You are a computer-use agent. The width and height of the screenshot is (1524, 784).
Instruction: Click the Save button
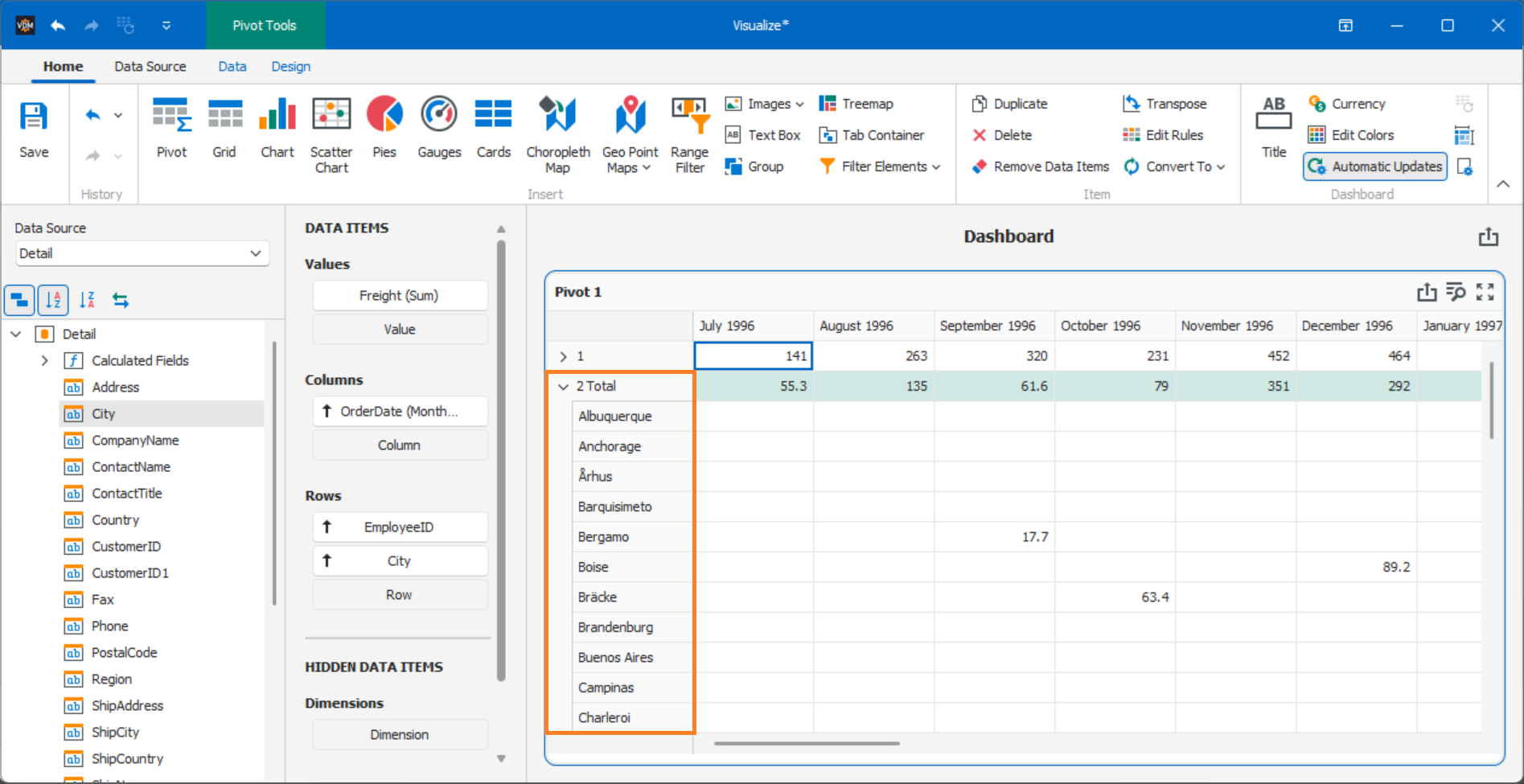coord(34,129)
